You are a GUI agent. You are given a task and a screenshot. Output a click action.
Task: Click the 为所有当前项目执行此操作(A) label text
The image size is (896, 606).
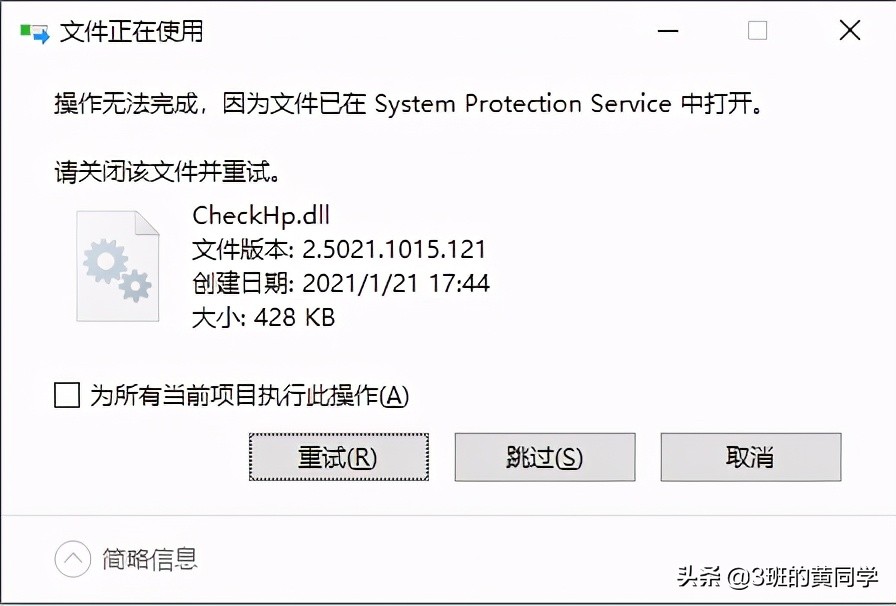click(249, 396)
